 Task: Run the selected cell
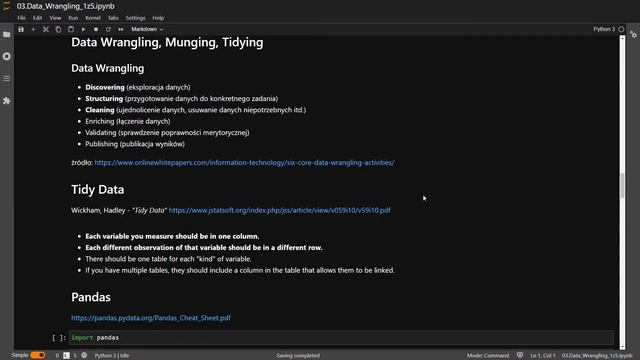[83, 29]
